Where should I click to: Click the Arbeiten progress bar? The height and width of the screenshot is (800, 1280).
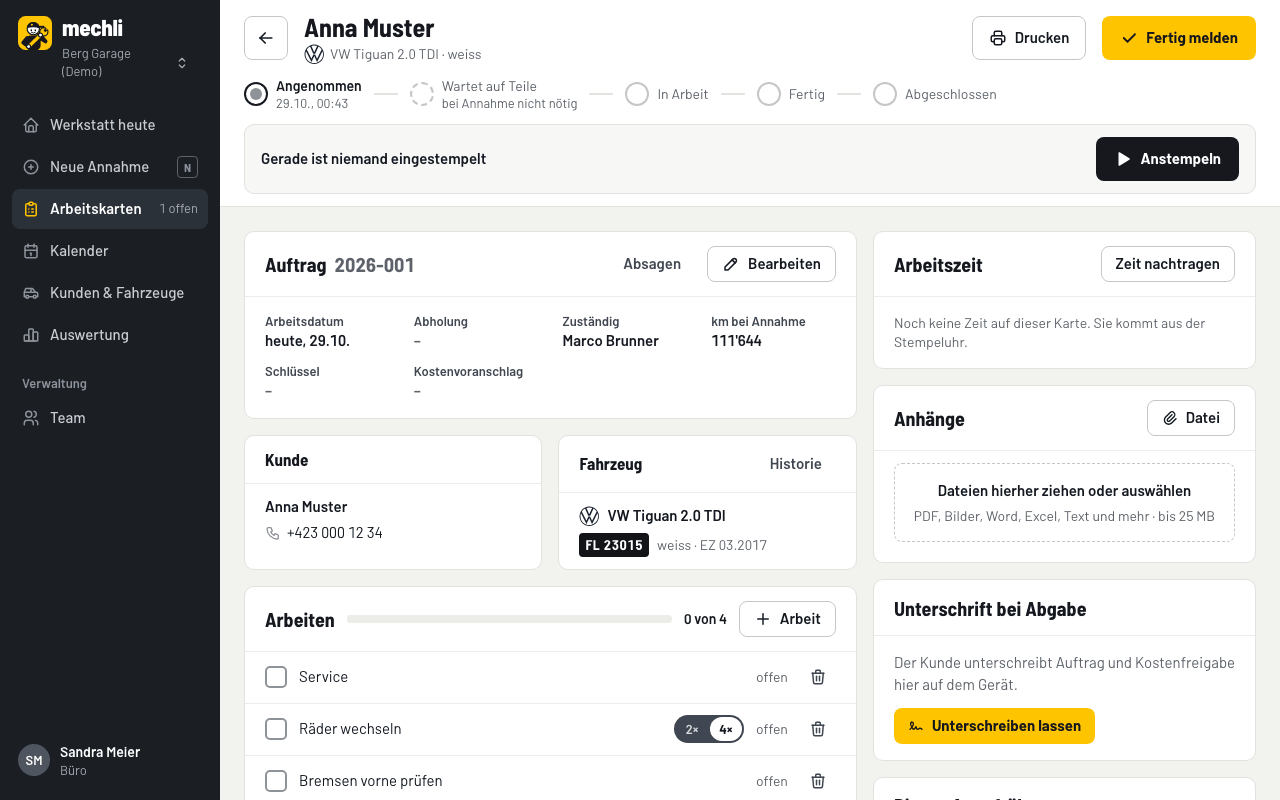coord(509,619)
